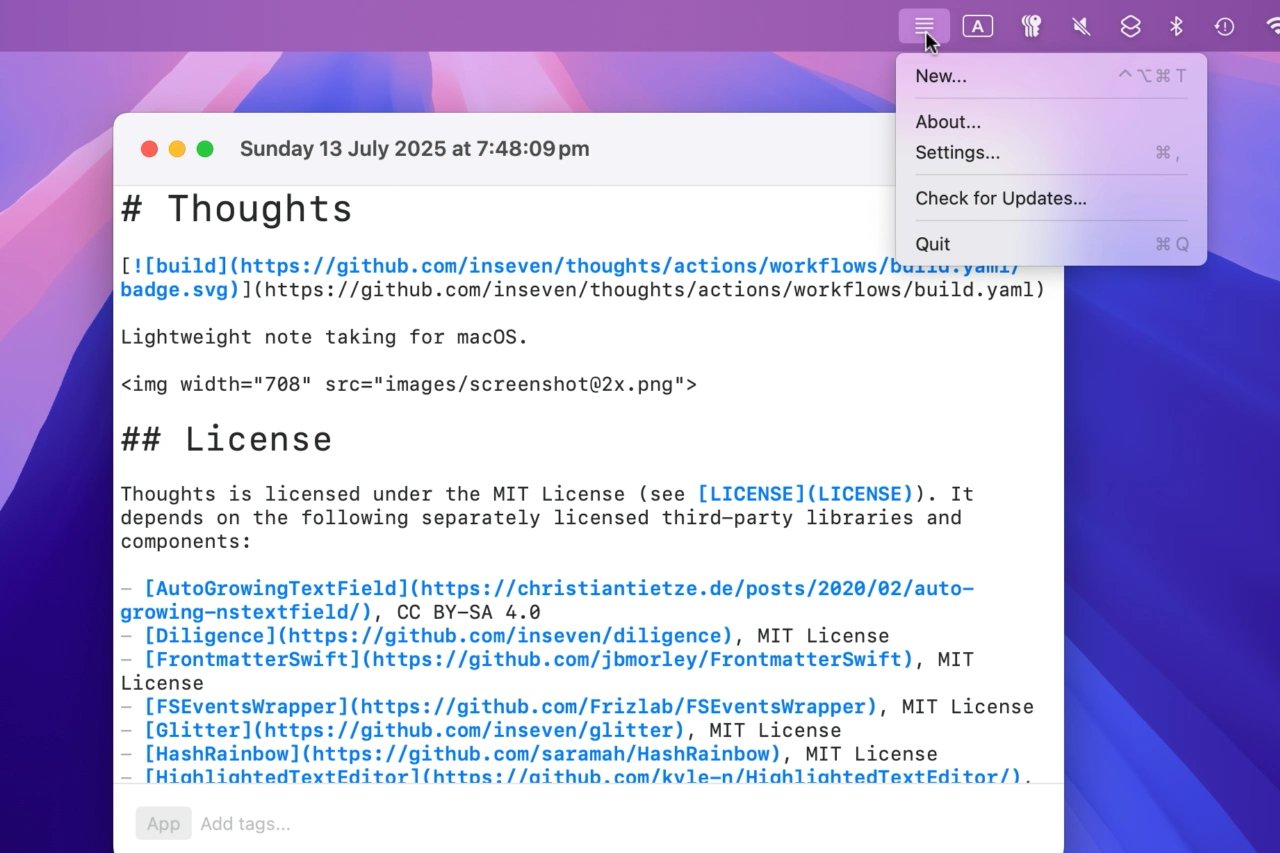Click the password keys menu bar icon
Viewport: 1280px width, 853px height.
pos(1031,27)
